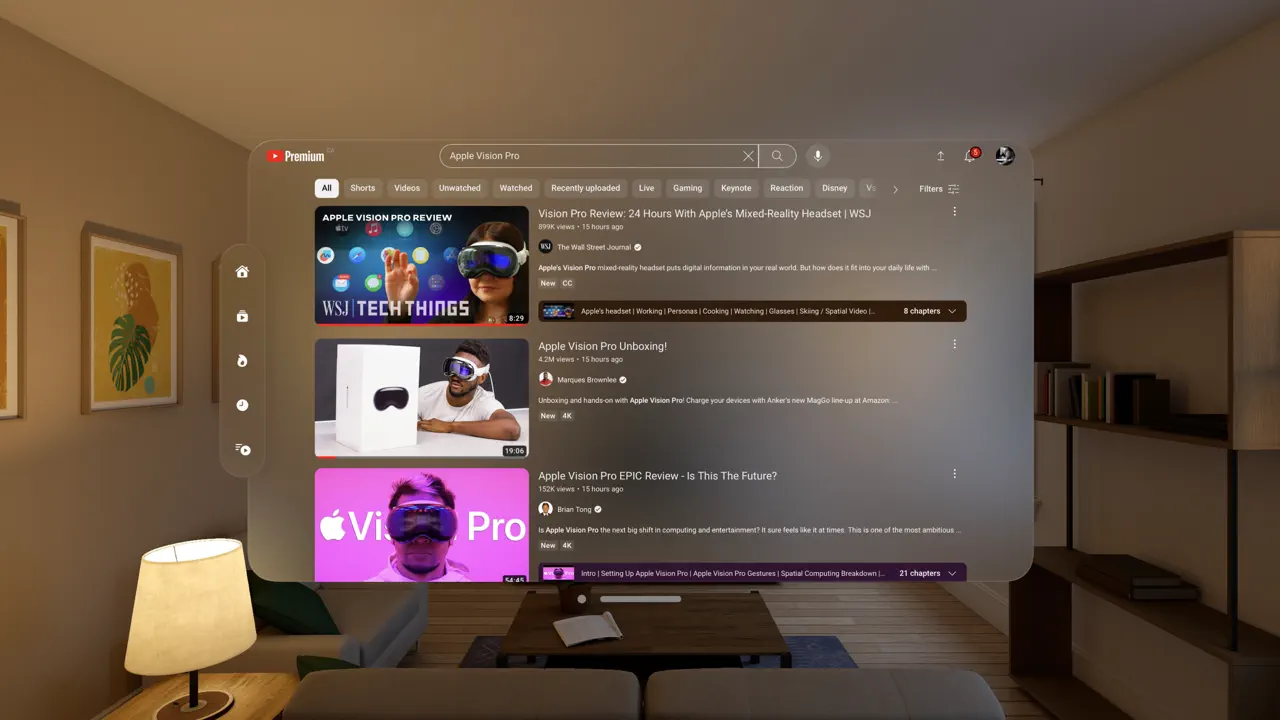Select the Unwatched filter chip

tap(460, 188)
